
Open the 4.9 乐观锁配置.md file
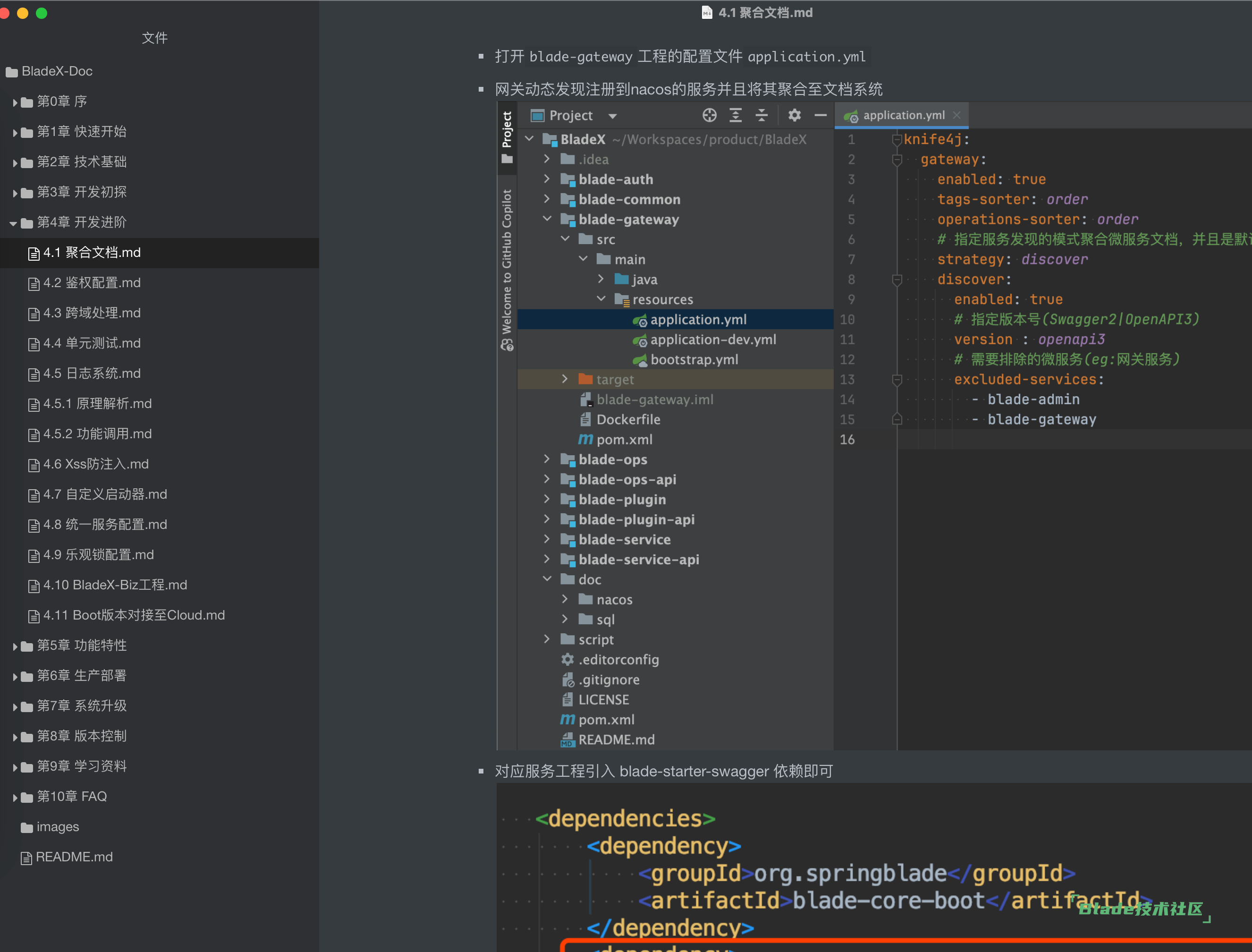160,555
